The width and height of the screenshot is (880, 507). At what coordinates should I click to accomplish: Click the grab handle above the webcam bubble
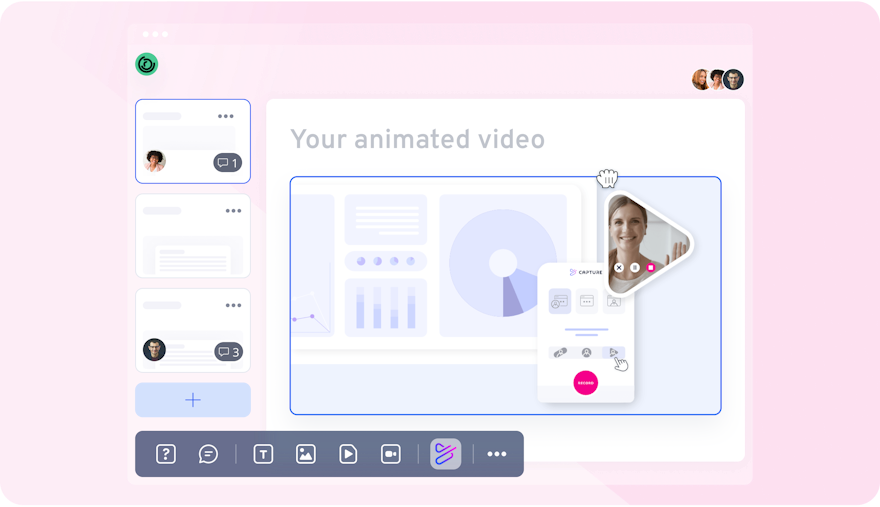(x=607, y=179)
